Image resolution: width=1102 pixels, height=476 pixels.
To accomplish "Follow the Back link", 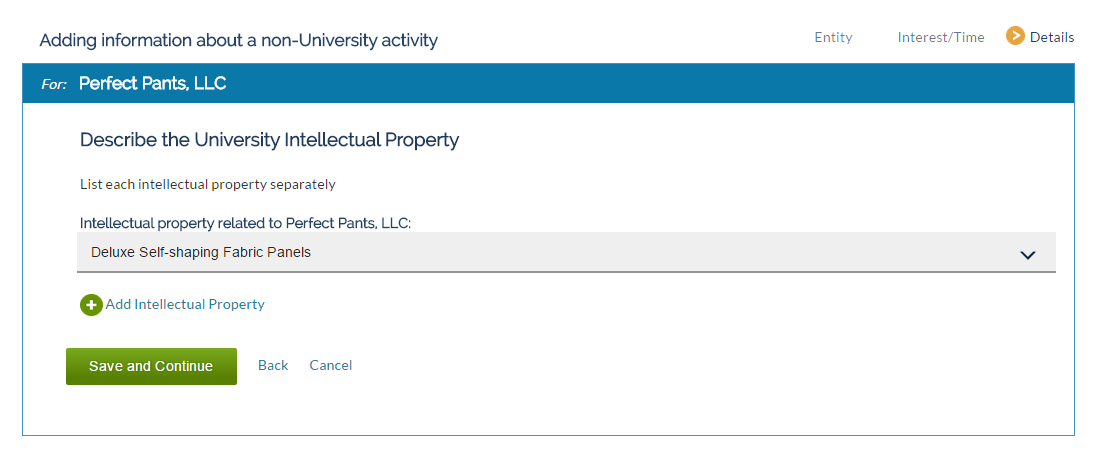I will (273, 365).
